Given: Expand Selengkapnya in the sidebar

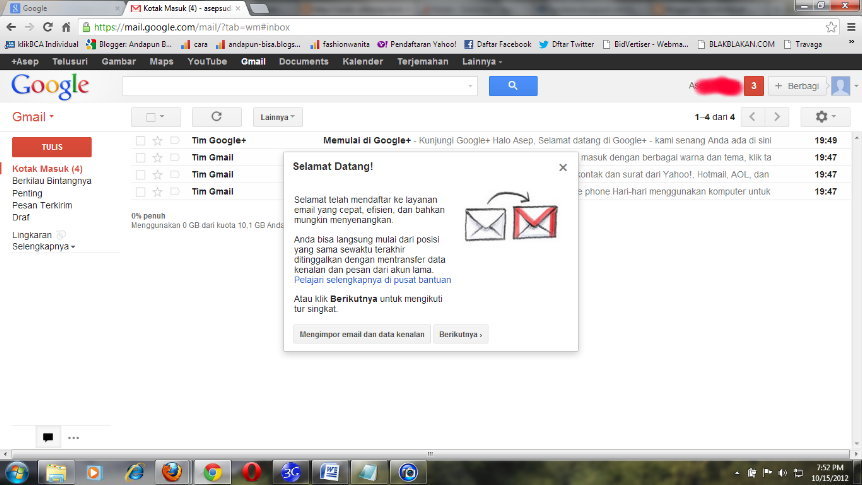Looking at the screenshot, I should pos(43,246).
